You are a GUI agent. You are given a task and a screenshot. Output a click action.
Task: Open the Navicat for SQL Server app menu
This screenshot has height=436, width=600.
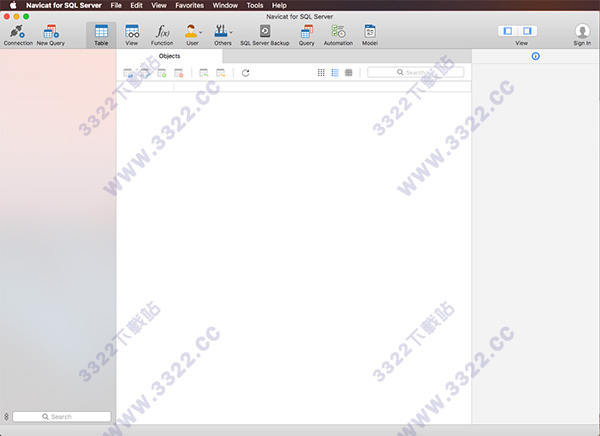pos(64,5)
